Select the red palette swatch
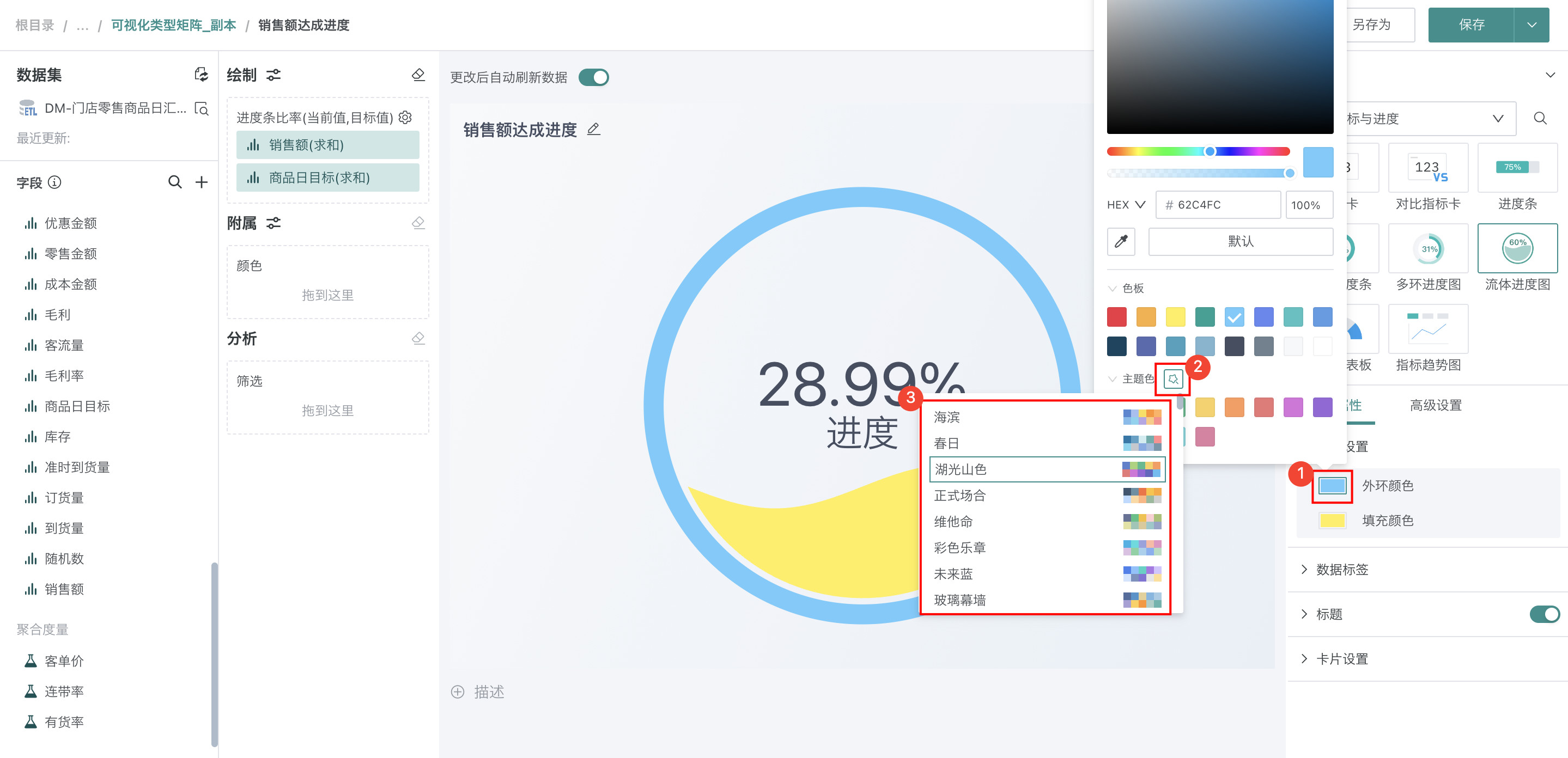The height and width of the screenshot is (758, 1568). coord(1116,317)
